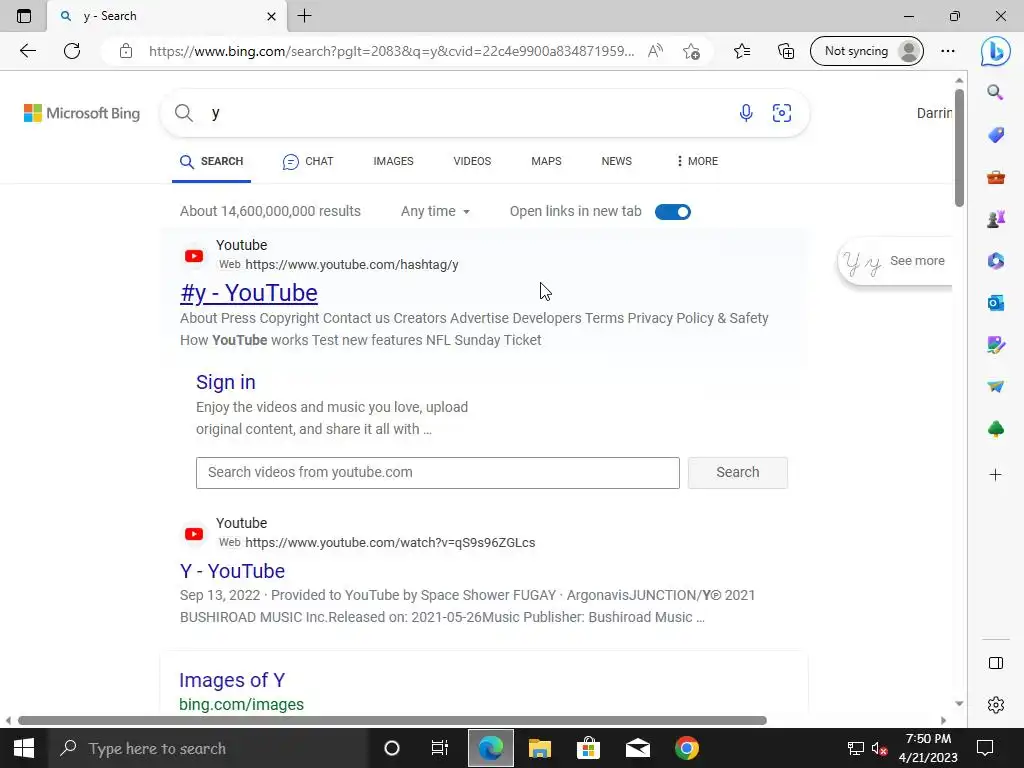This screenshot has width=1024, height=768.
Task: Close the y - Search tab
Action: pyautogui.click(x=271, y=16)
